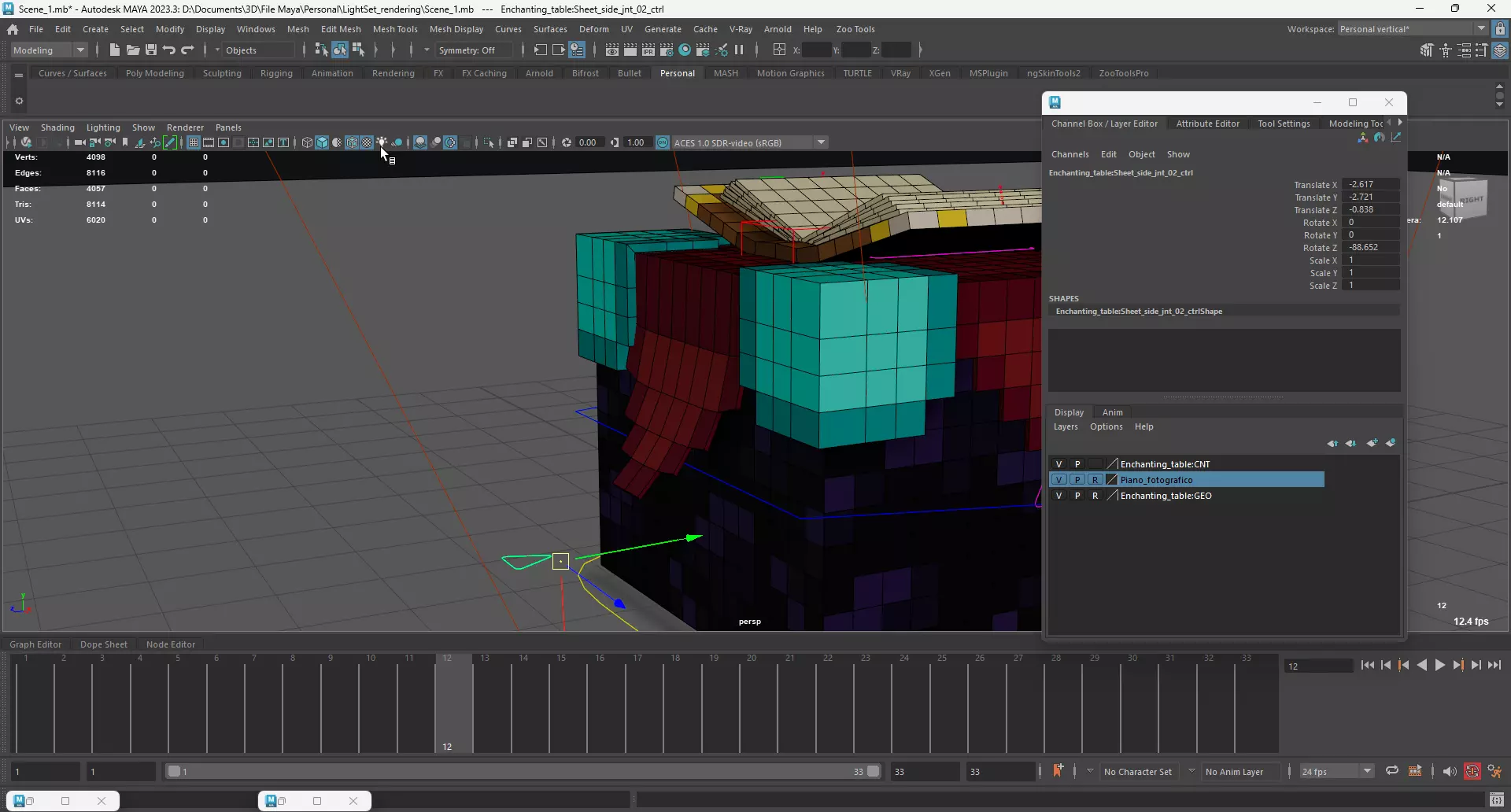Image resolution: width=1511 pixels, height=812 pixels.
Task: Select by hierarchy mode icon
Action: [321, 50]
